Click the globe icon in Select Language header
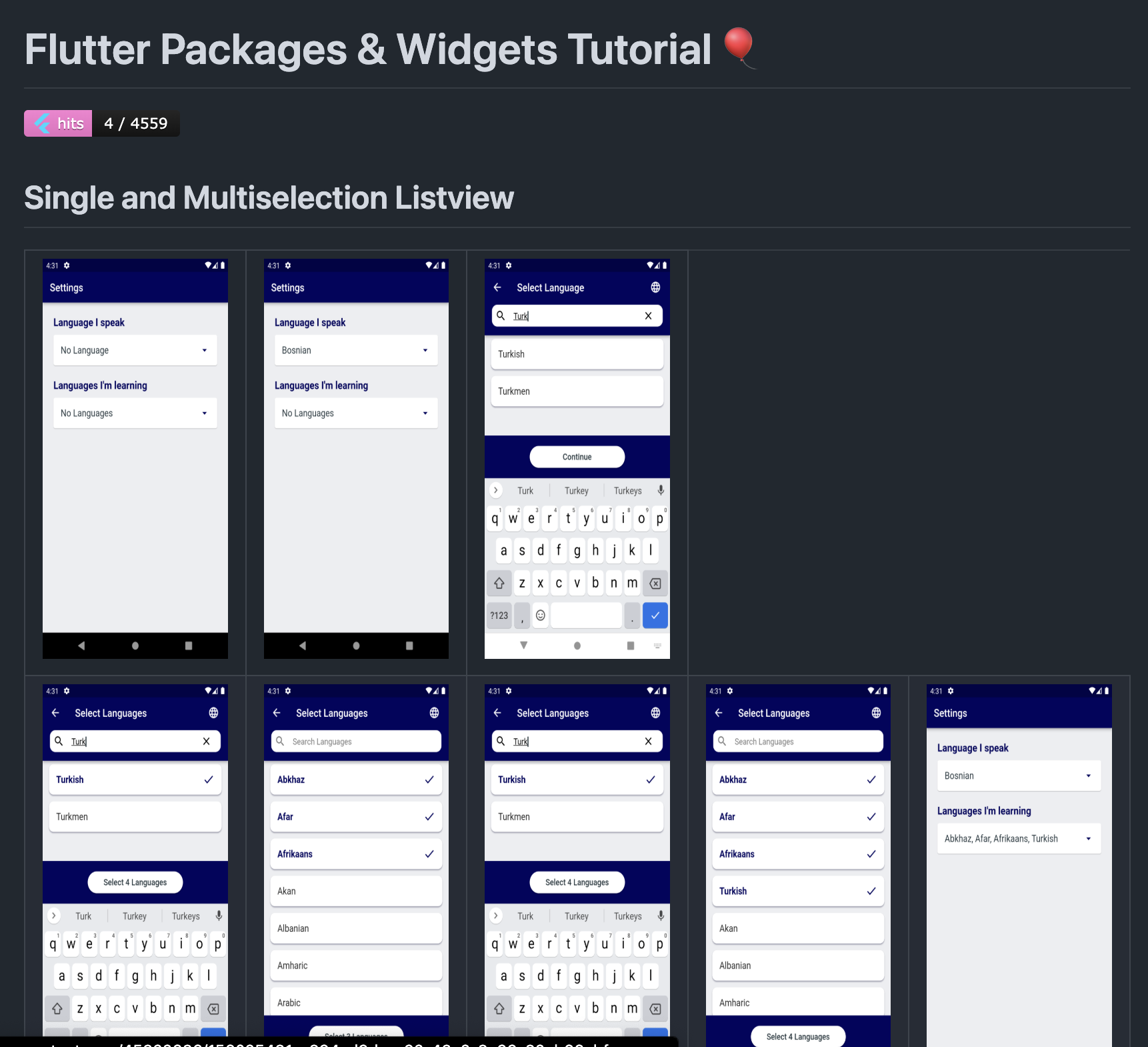Viewport: 1148px width, 1047px height. pos(655,287)
